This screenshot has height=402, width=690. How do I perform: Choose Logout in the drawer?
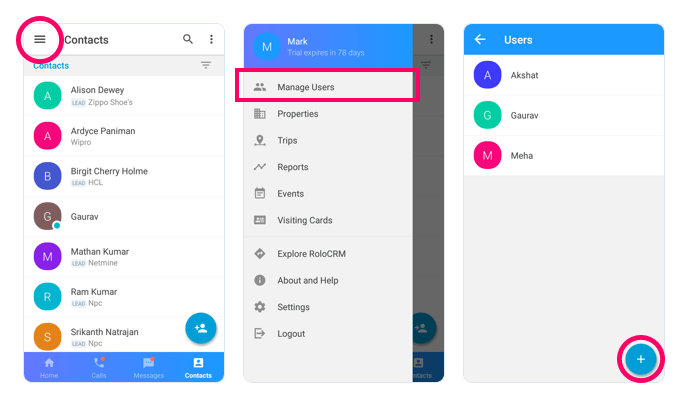[328, 334]
